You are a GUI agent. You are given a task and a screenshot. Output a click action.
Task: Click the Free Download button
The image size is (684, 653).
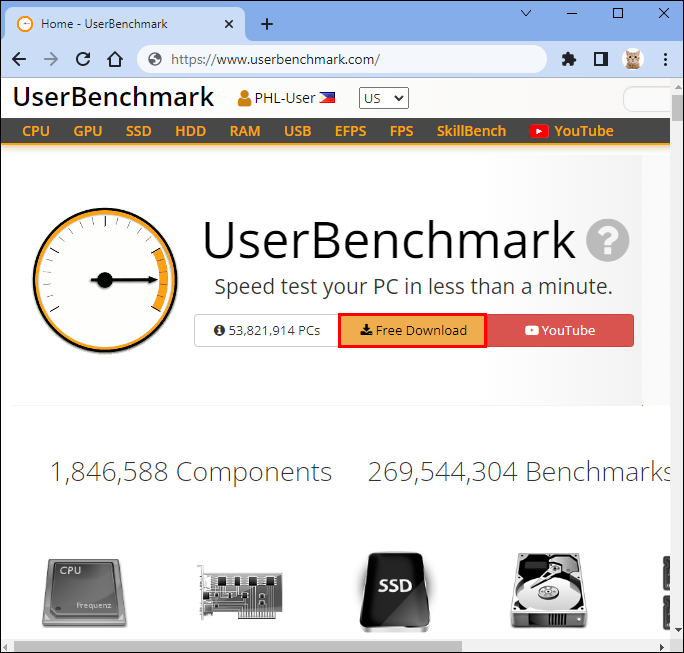(x=413, y=330)
